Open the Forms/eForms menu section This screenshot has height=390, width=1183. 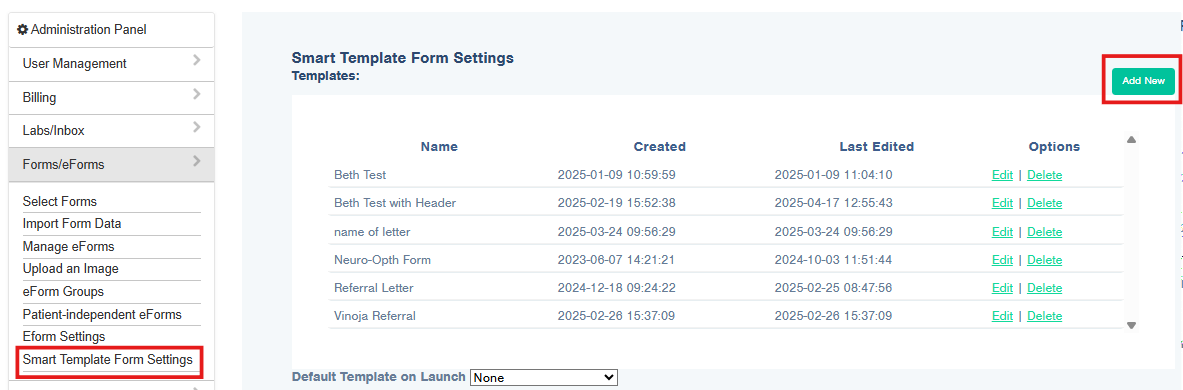pos(112,164)
